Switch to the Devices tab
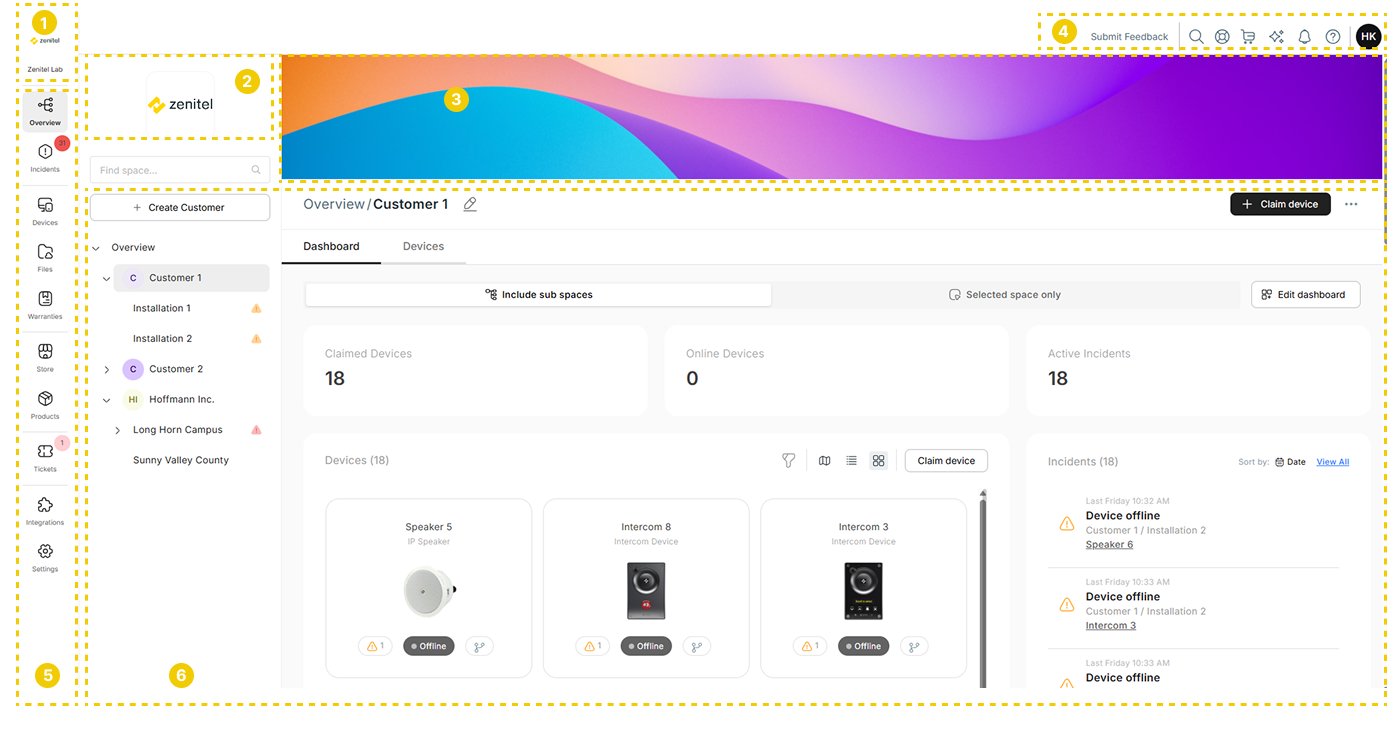This screenshot has width=1400, height=752. point(423,246)
